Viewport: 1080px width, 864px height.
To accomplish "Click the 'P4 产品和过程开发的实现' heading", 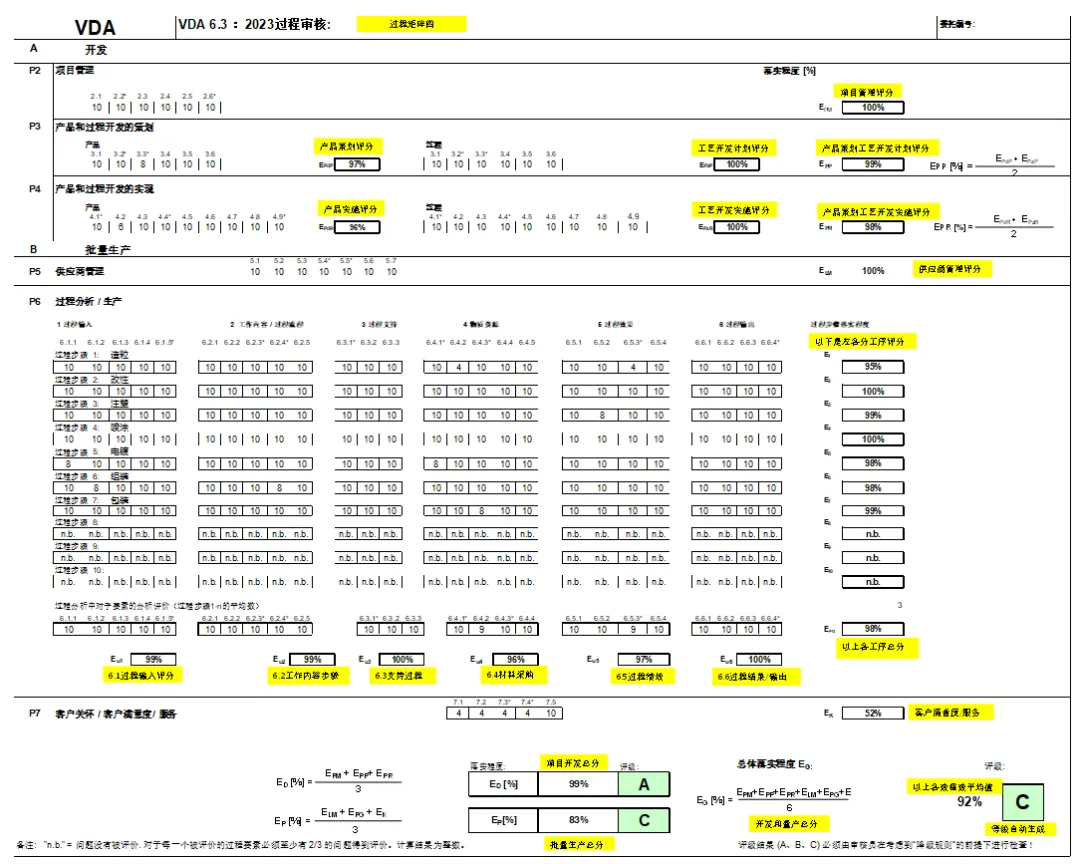I will click(x=92, y=189).
